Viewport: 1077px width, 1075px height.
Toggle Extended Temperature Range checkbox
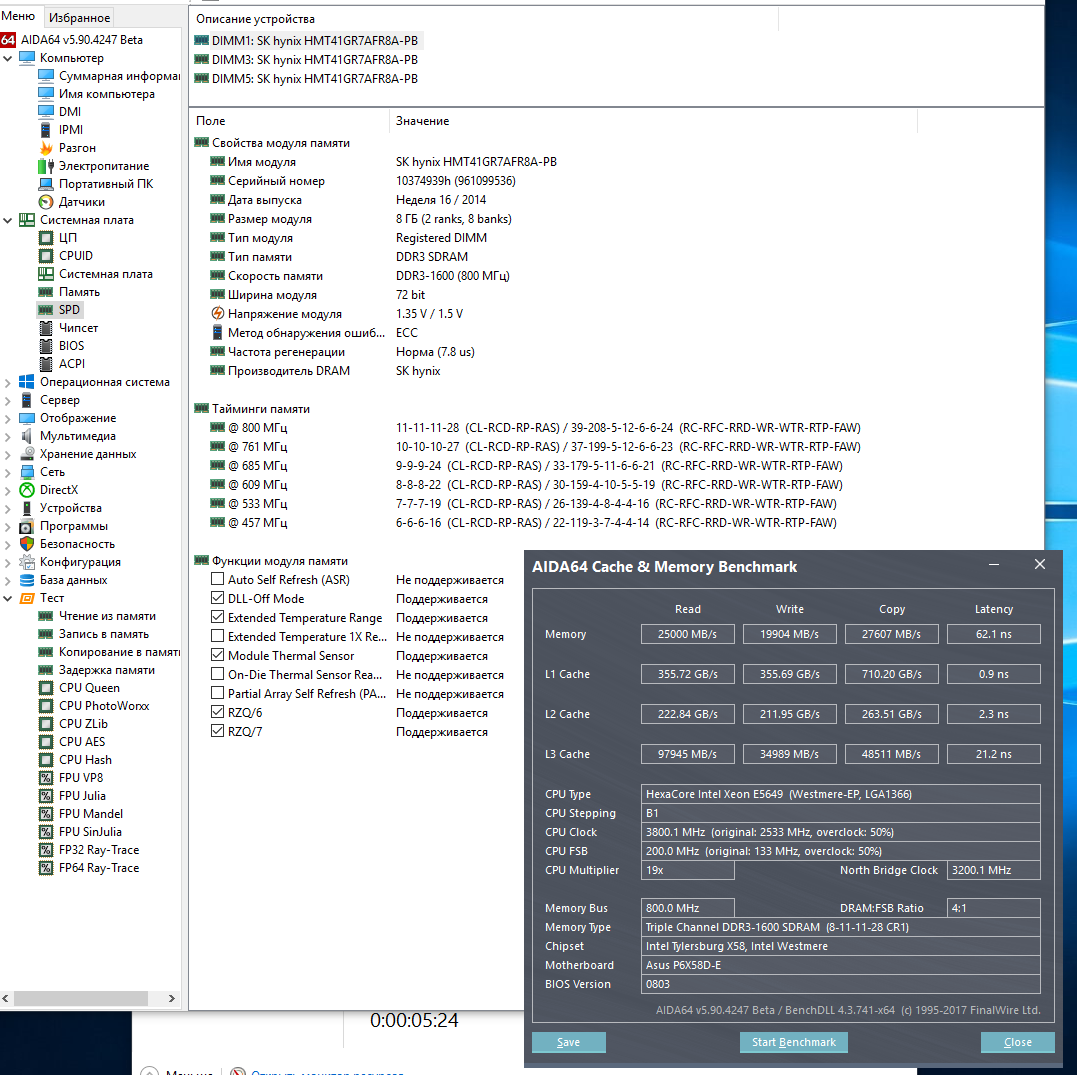tap(217, 617)
